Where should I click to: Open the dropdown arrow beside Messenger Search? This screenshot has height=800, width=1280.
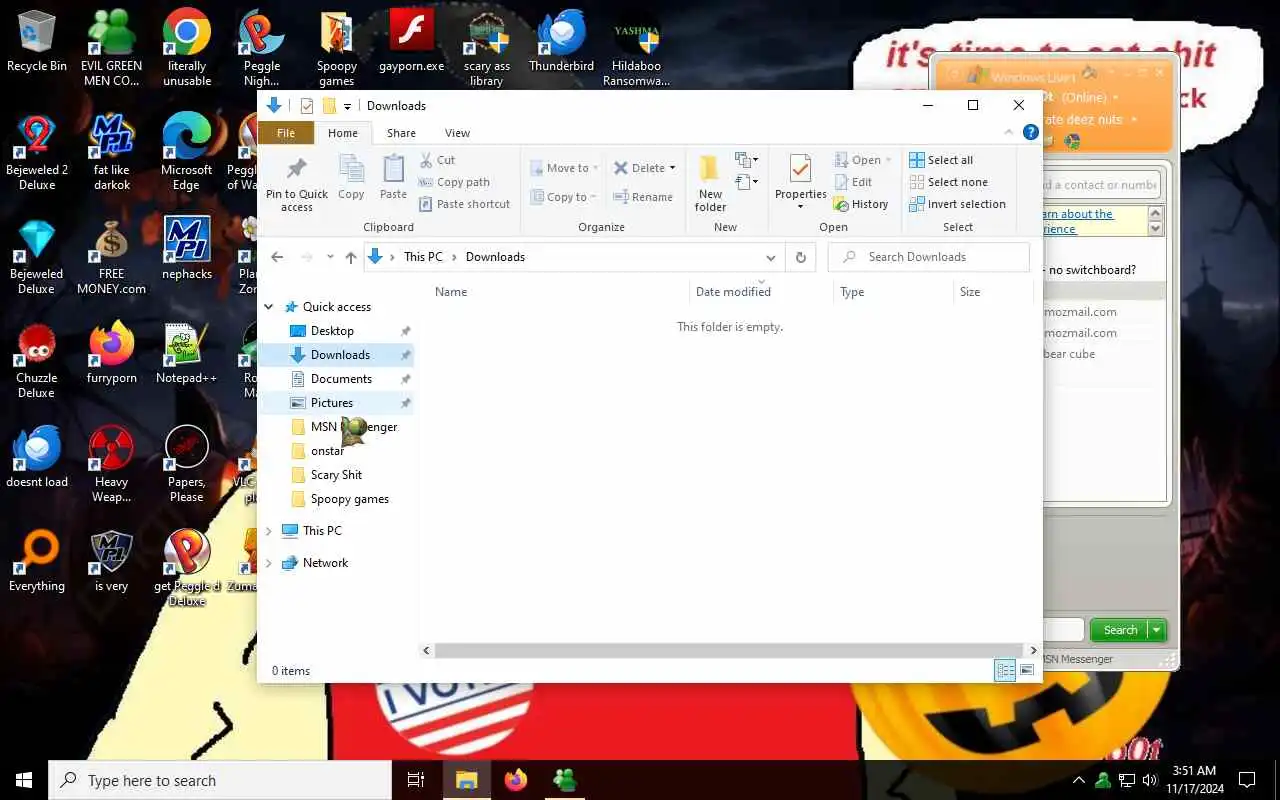coord(1157,630)
